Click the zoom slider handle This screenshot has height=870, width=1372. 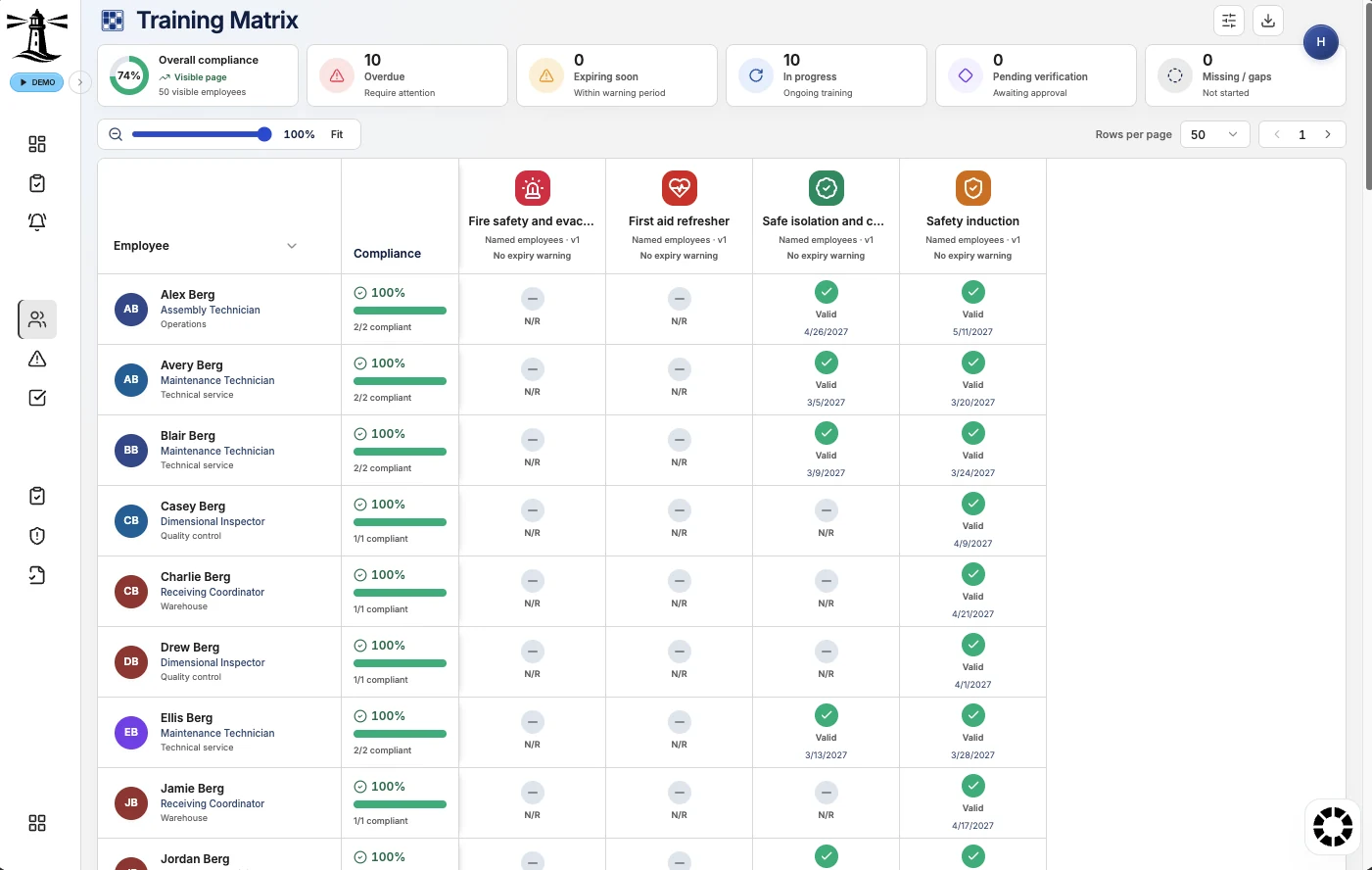(x=264, y=134)
